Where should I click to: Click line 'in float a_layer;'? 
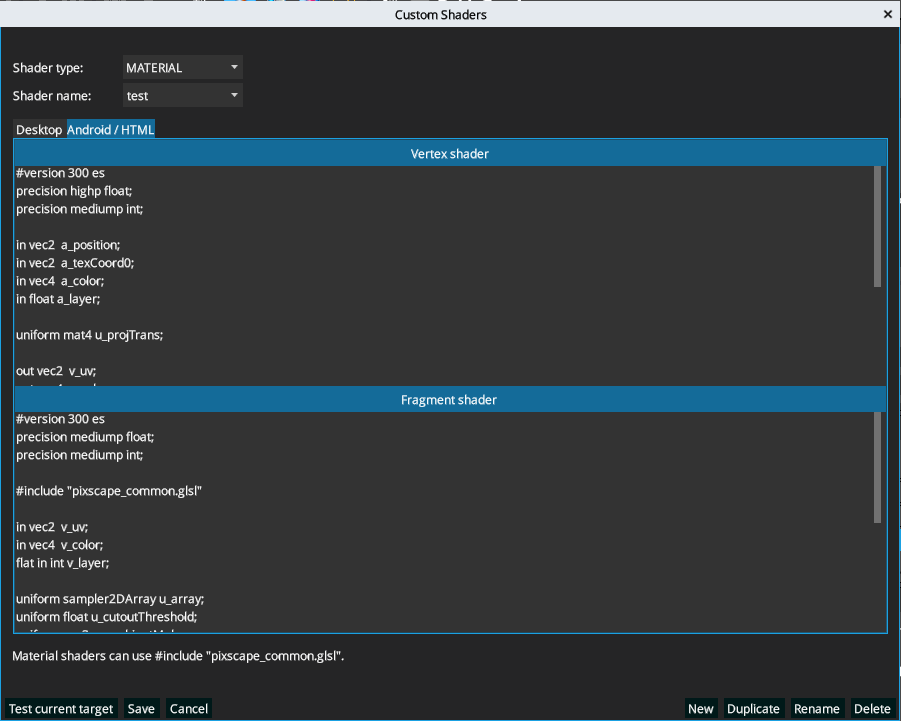click(x=58, y=299)
